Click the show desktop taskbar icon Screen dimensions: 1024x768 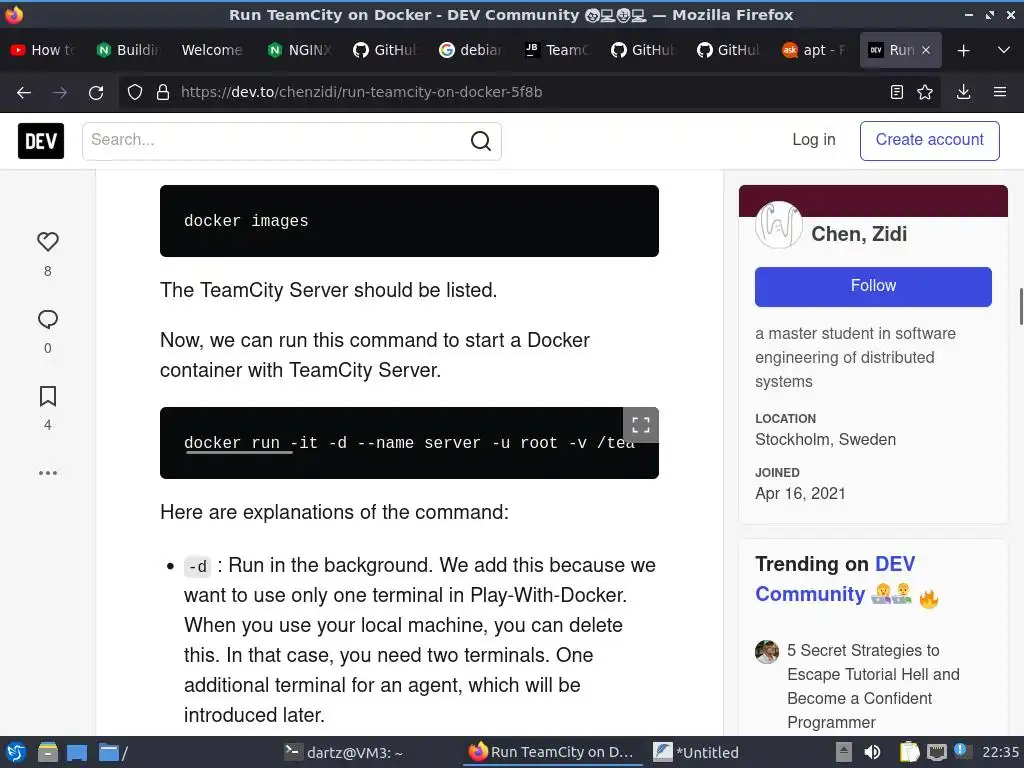(76, 752)
